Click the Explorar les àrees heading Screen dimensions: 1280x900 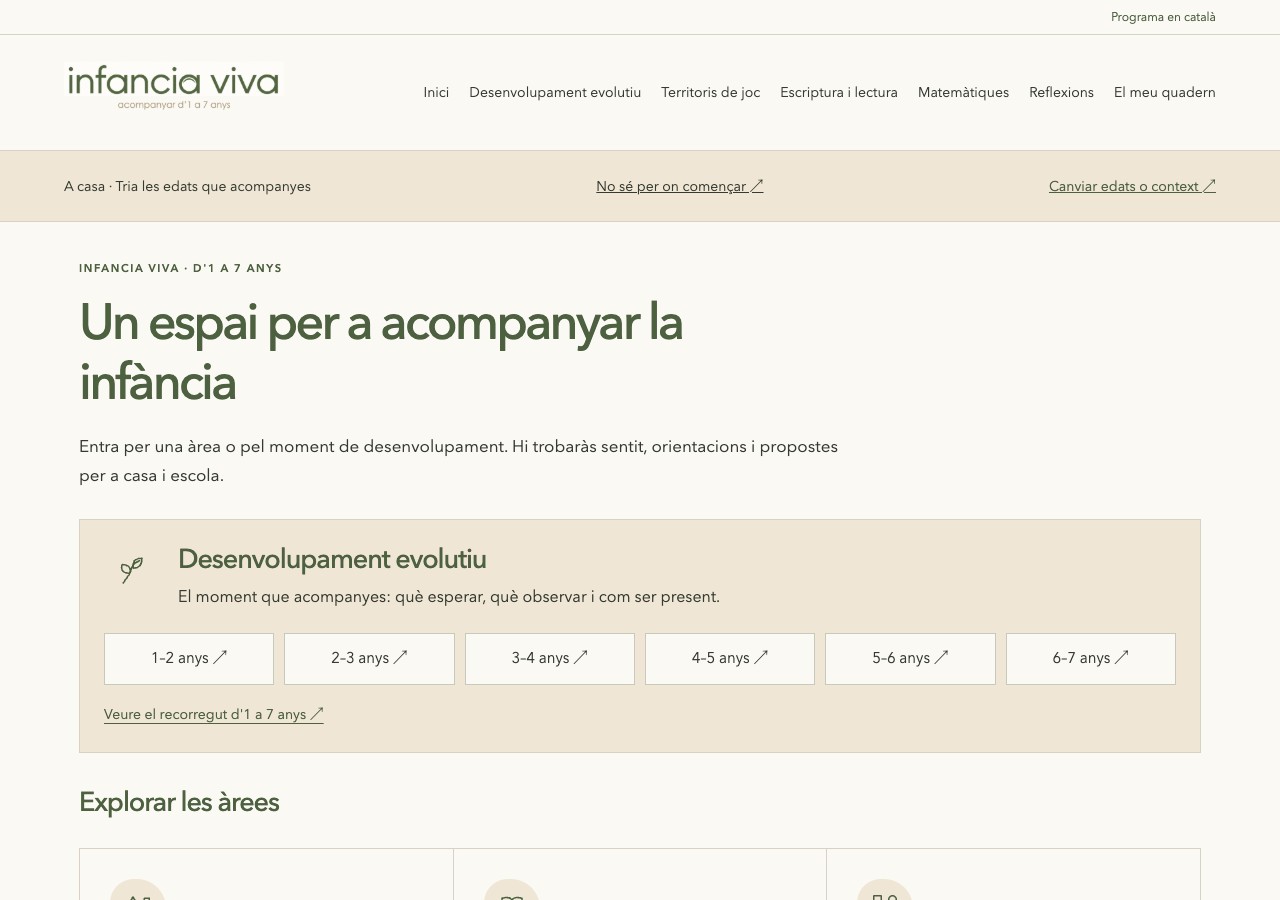(179, 802)
